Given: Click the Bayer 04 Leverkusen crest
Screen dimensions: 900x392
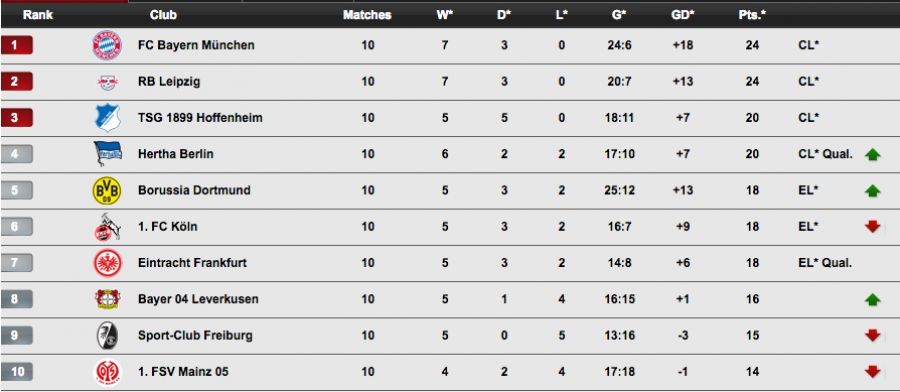Looking at the screenshot, I should (107, 299).
